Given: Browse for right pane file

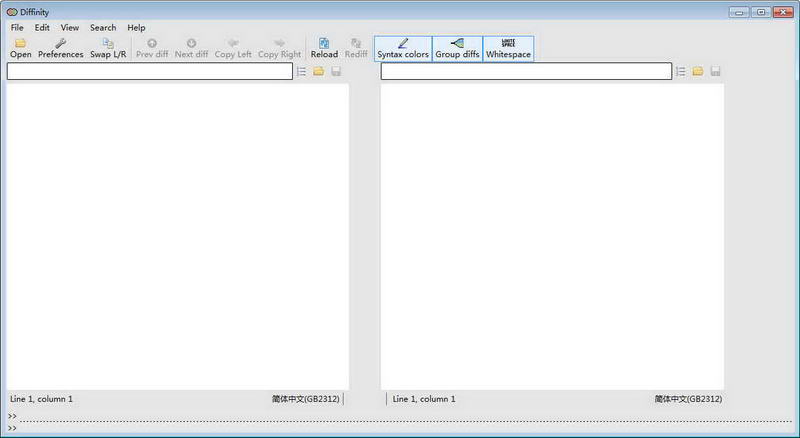Looking at the screenshot, I should pos(698,71).
